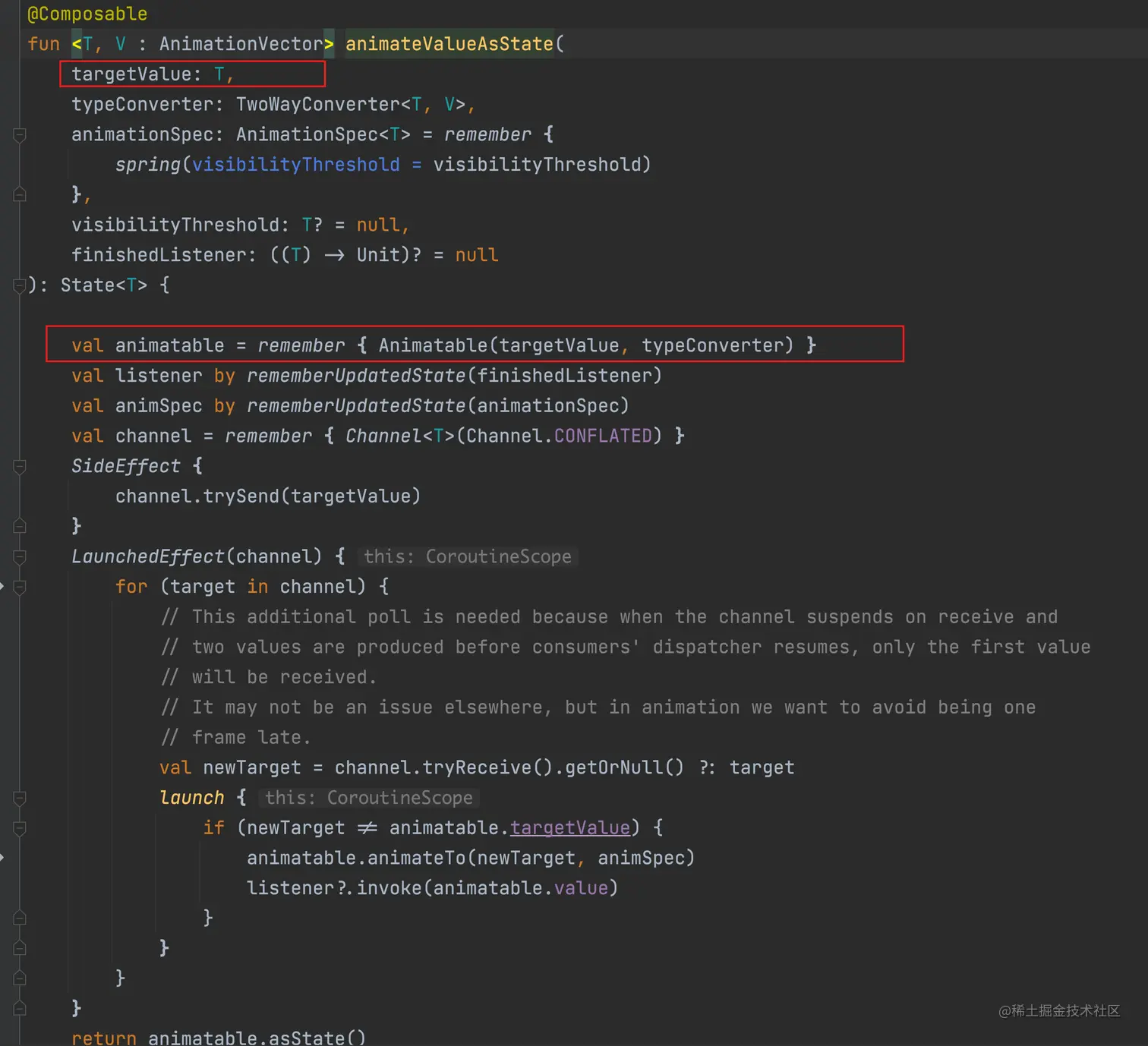The height and width of the screenshot is (1046, 1148).
Task: Collapse fold marker beside '): State<T> {'
Action: pyautogui.click(x=20, y=285)
